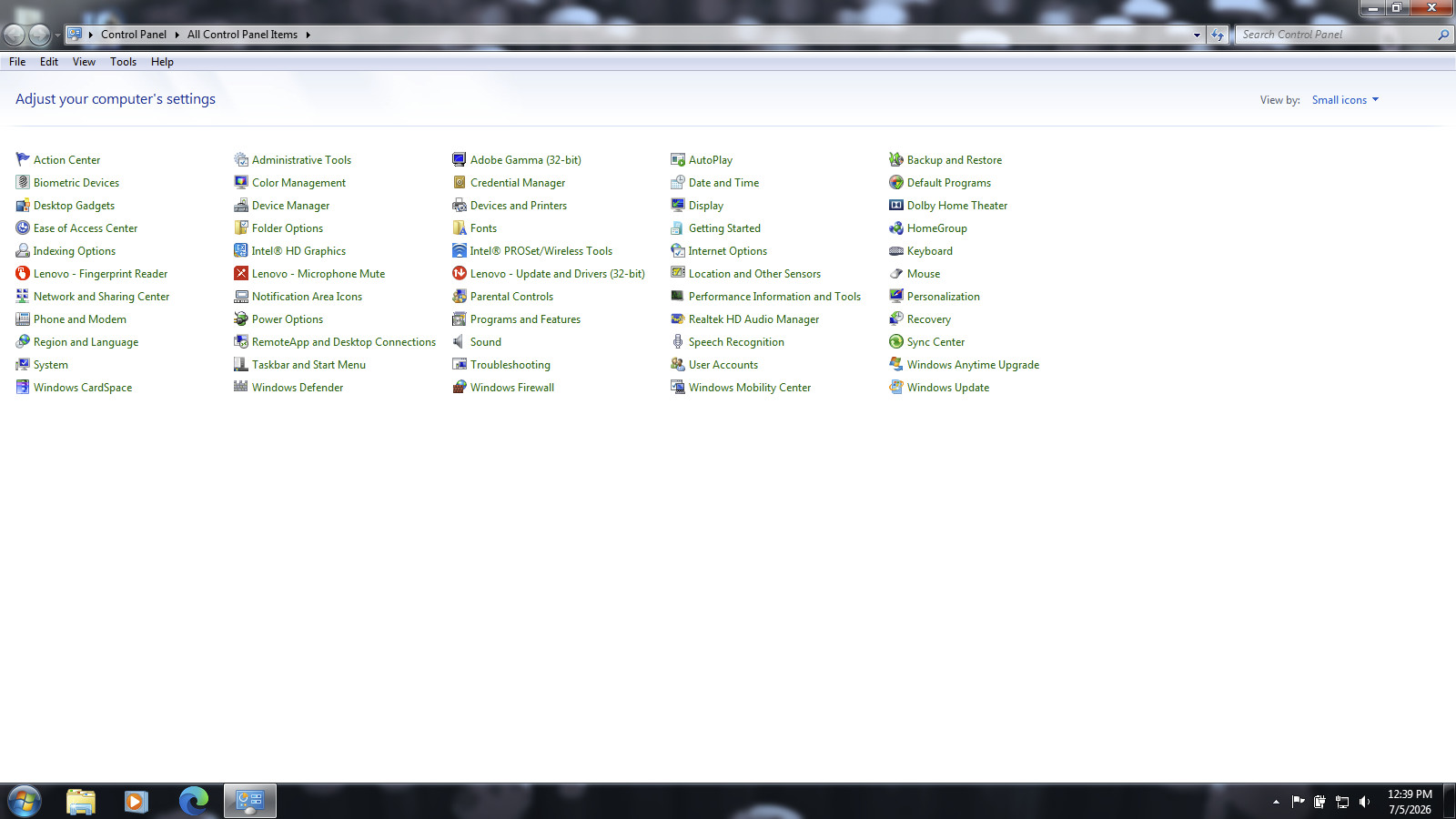1456x819 pixels.
Task: Click the Realtek HD Audio Manager icon
Action: tap(678, 318)
